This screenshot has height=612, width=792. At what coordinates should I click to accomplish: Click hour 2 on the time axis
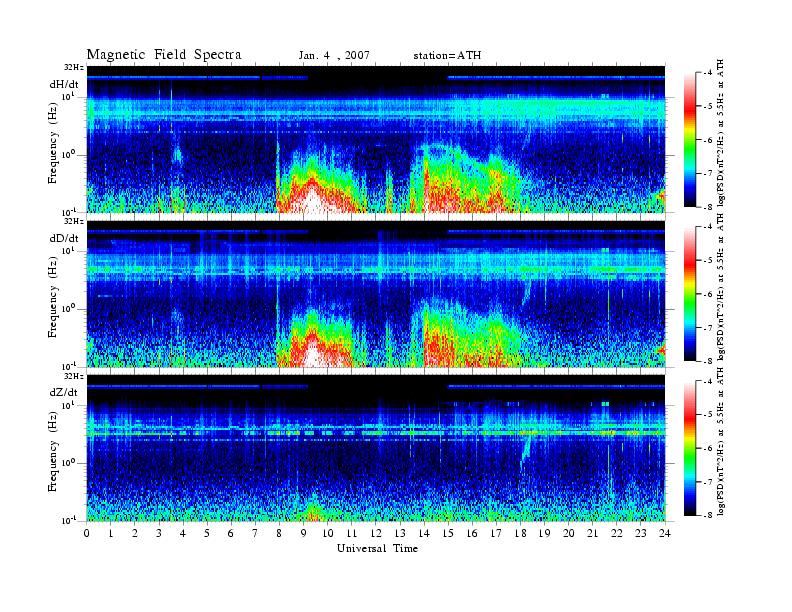[x=135, y=534]
